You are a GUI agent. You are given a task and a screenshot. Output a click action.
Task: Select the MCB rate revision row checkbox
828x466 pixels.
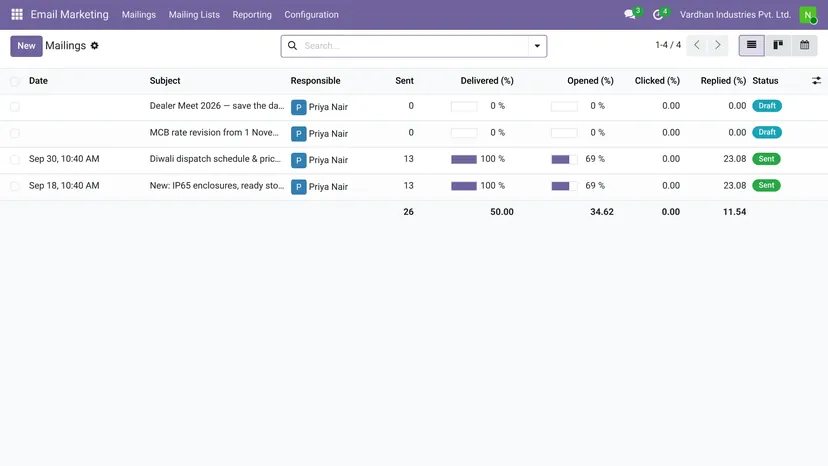tap(15, 133)
